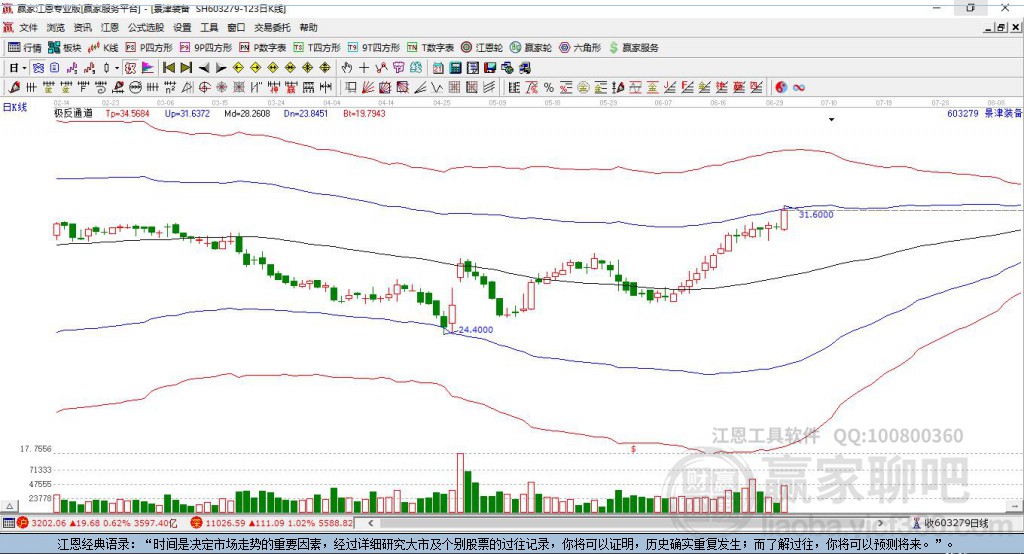
Task: Select the hand pan tool
Action: click(x=346, y=68)
